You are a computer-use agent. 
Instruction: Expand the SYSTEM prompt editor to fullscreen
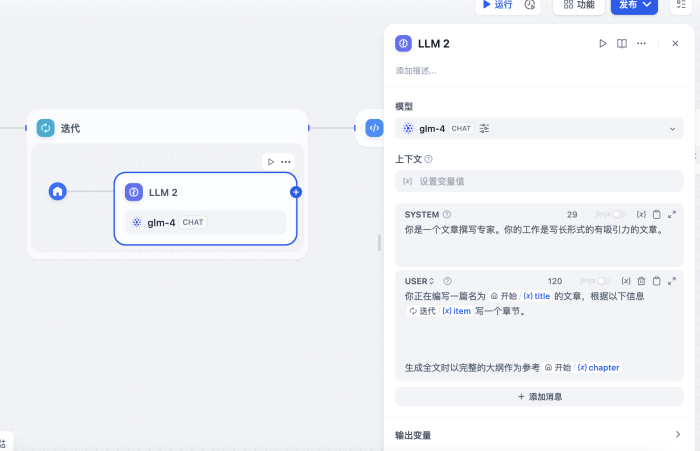(671, 215)
